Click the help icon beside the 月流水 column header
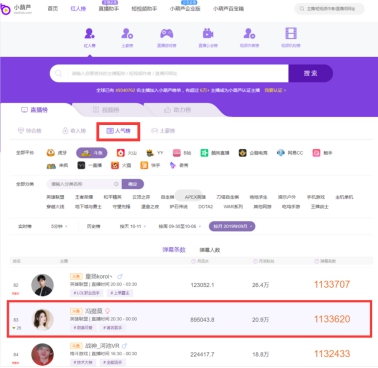Screen dimensions: 378x368 [x=193, y=261]
